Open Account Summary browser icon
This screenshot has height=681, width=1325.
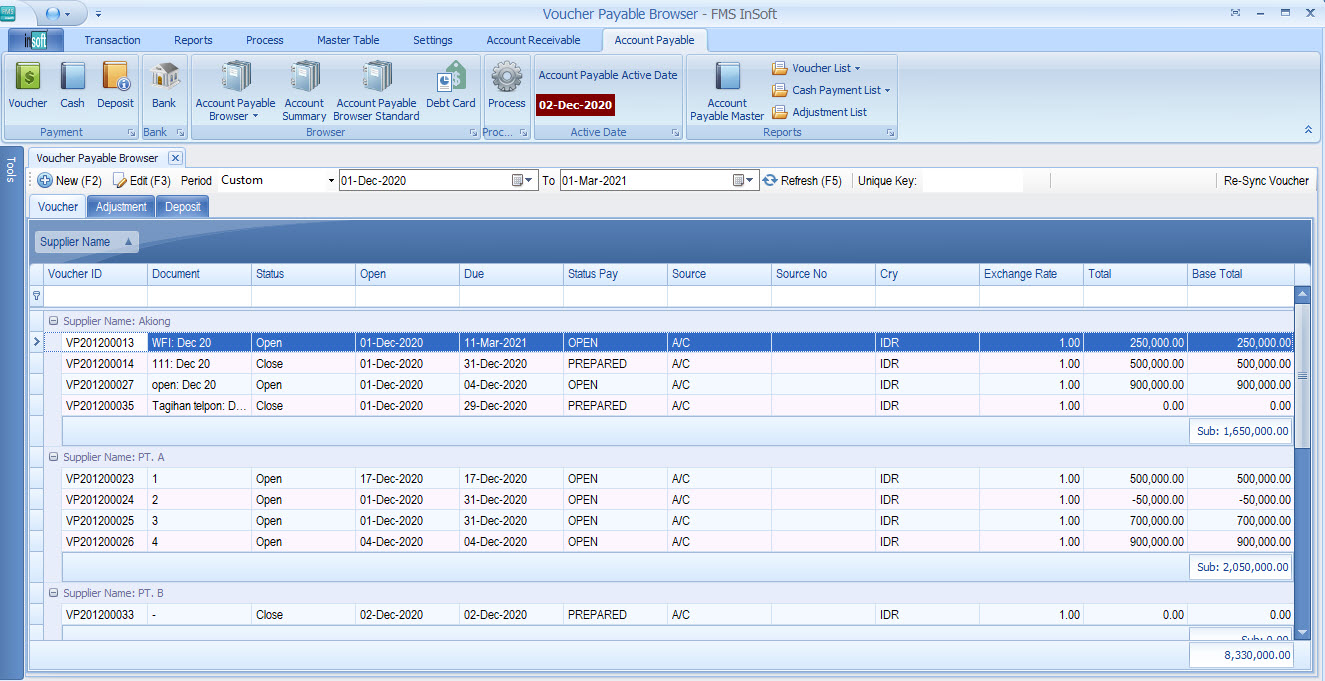304,90
